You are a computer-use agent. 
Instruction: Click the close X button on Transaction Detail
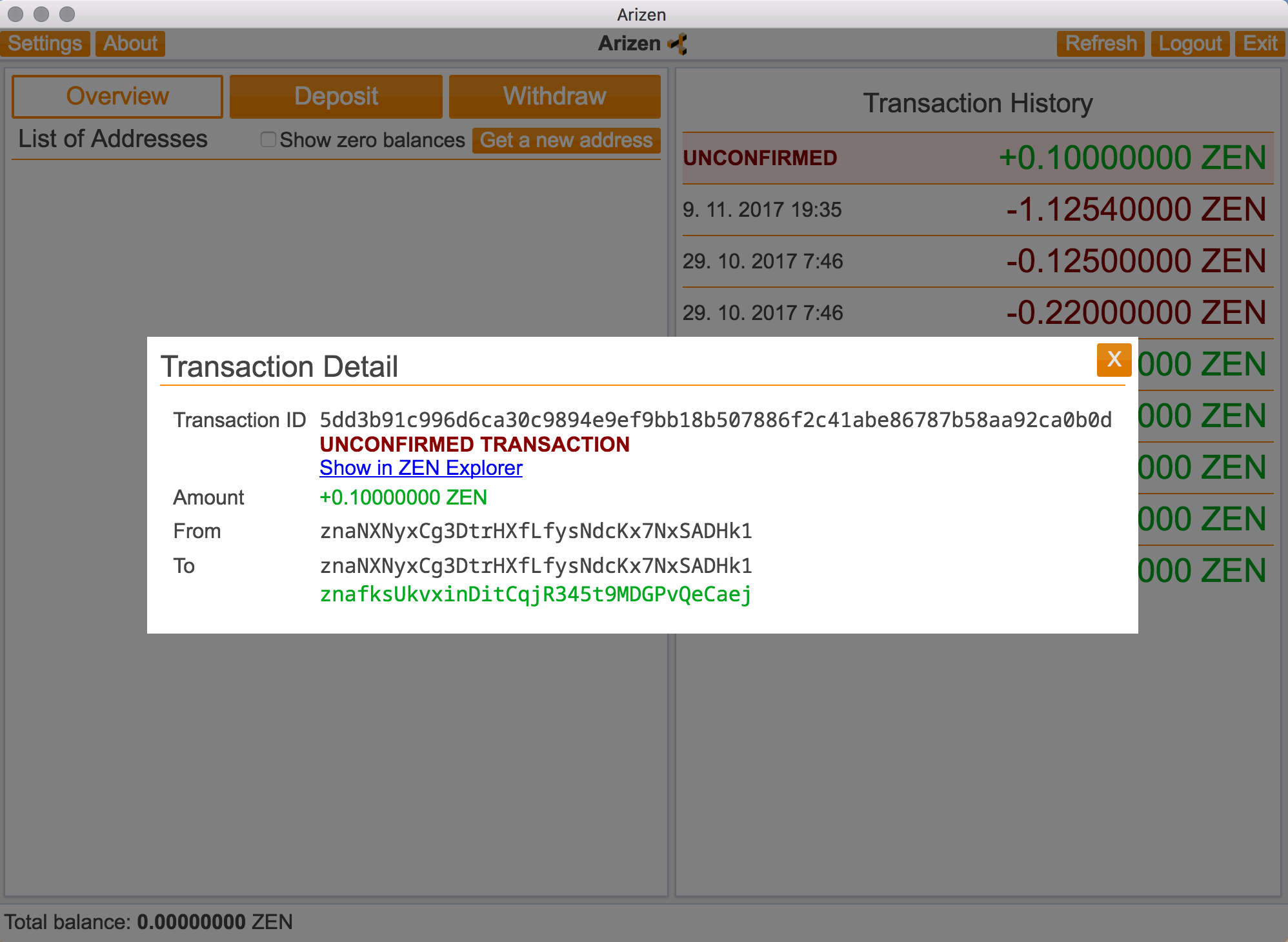pos(1114,359)
